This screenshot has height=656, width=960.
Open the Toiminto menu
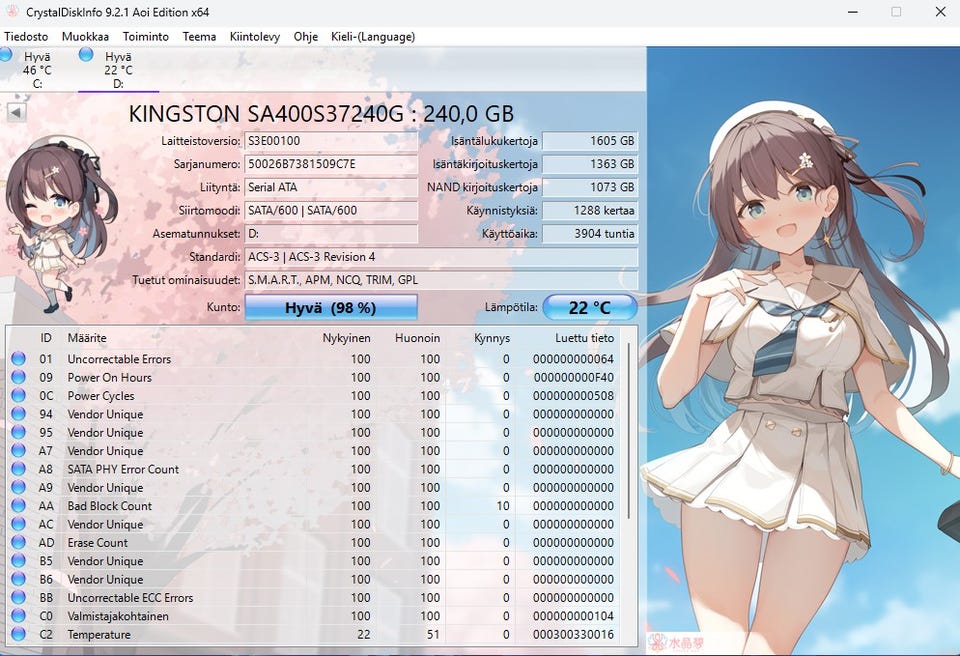[x=145, y=37]
